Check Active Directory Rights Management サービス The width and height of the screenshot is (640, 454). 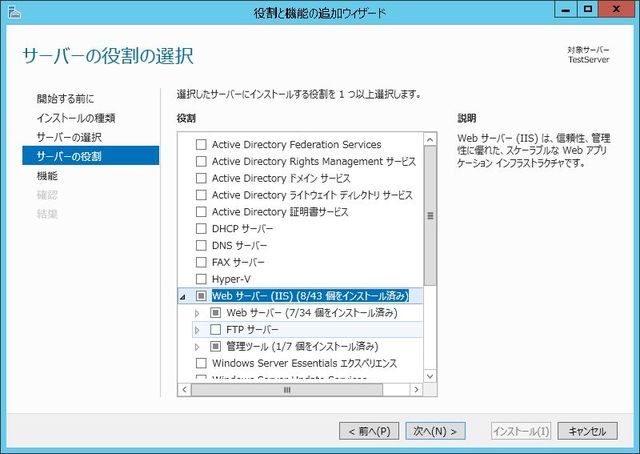coord(201,161)
